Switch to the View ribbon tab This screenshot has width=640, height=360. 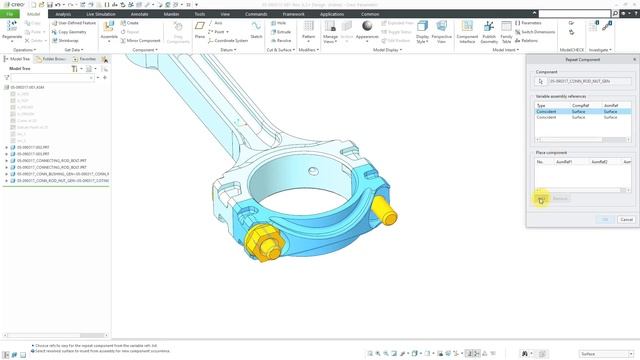(225, 14)
